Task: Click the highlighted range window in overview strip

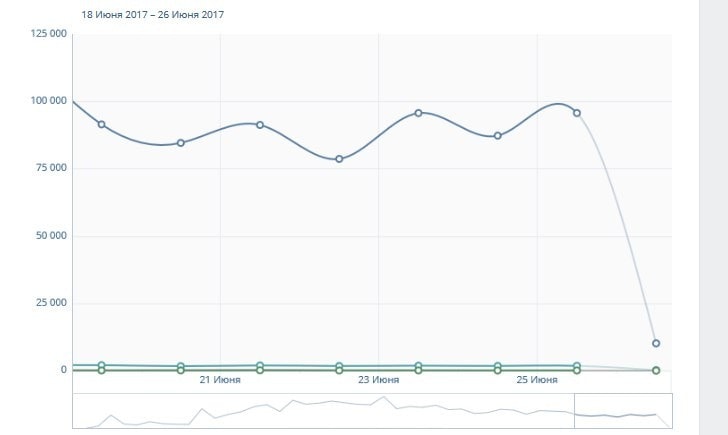Action: point(623,411)
